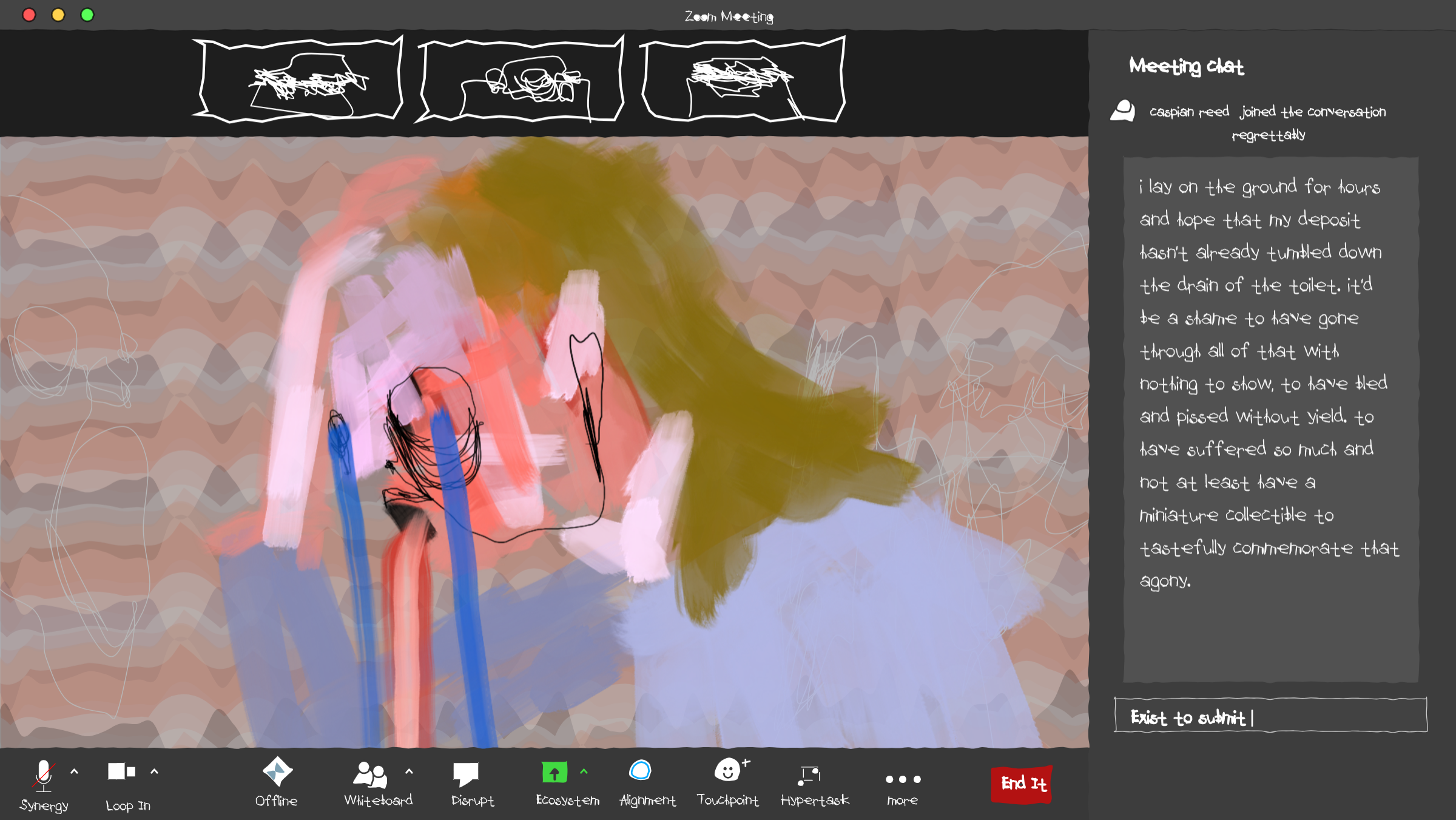The width and height of the screenshot is (1456, 820).
Task: Close the window with the red button
Action: click(x=29, y=15)
